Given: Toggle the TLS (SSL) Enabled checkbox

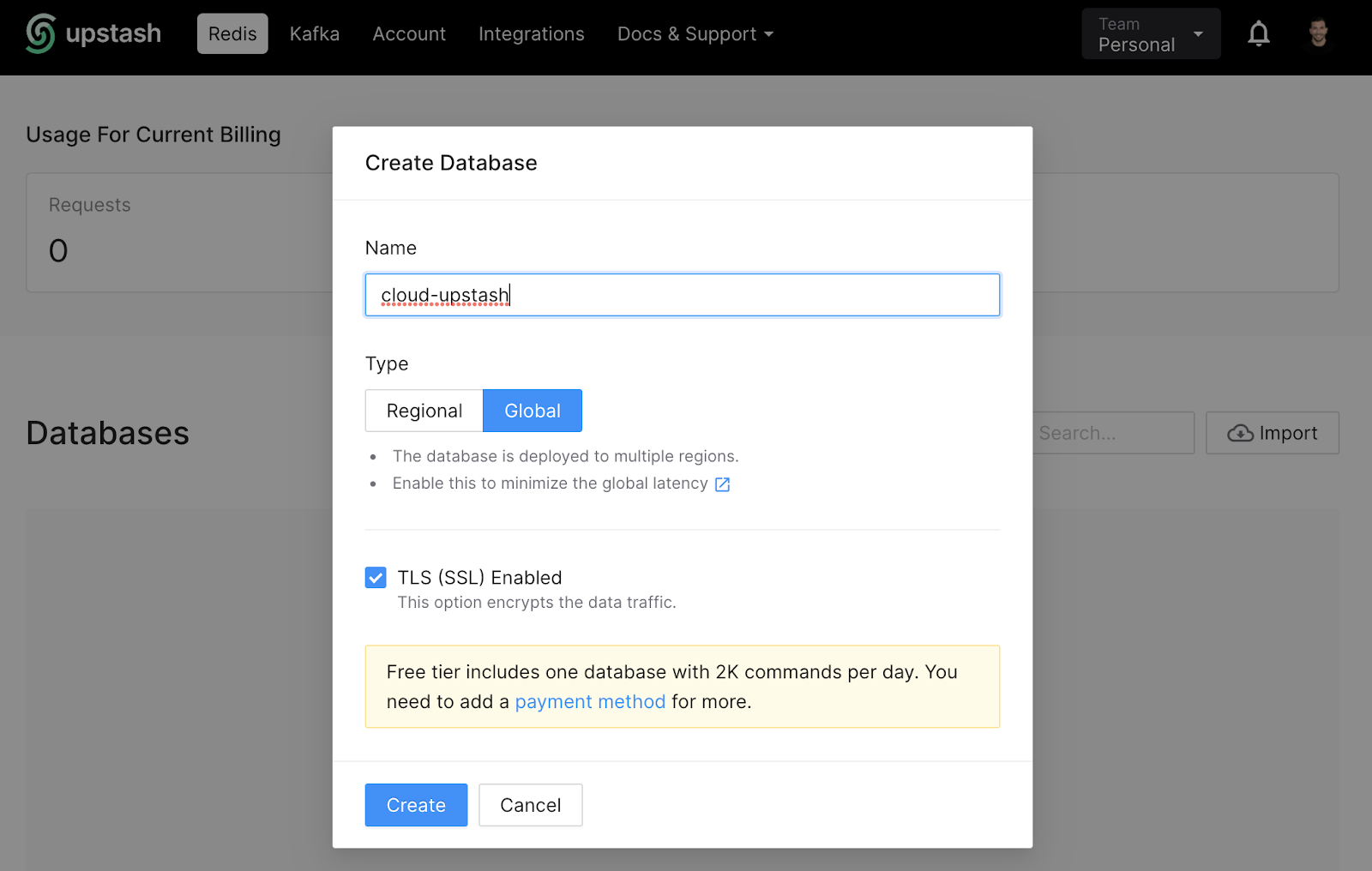Looking at the screenshot, I should [376, 578].
